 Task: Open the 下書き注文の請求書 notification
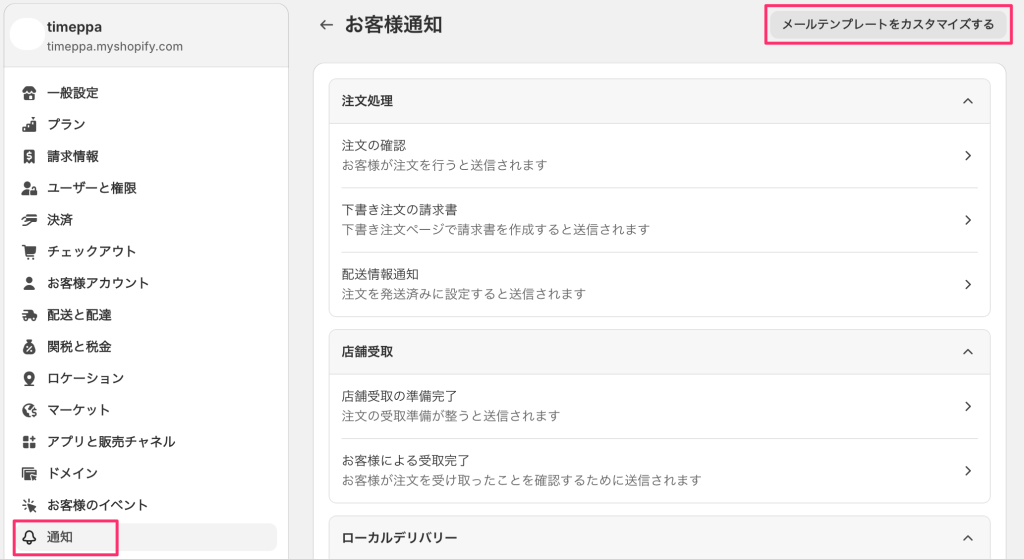tap(660, 220)
